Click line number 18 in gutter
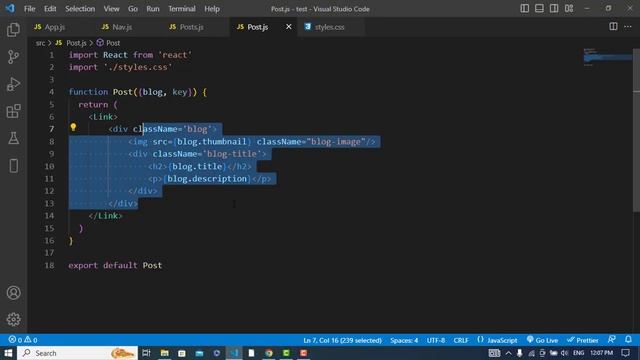 click(x=49, y=265)
